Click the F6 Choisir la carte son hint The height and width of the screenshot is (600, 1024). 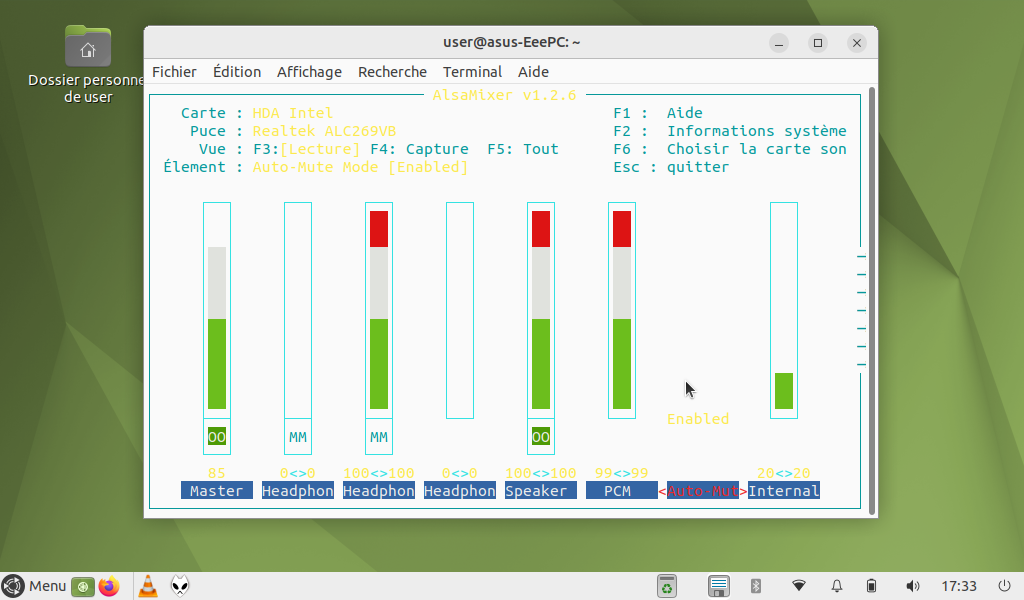pyautogui.click(x=729, y=149)
